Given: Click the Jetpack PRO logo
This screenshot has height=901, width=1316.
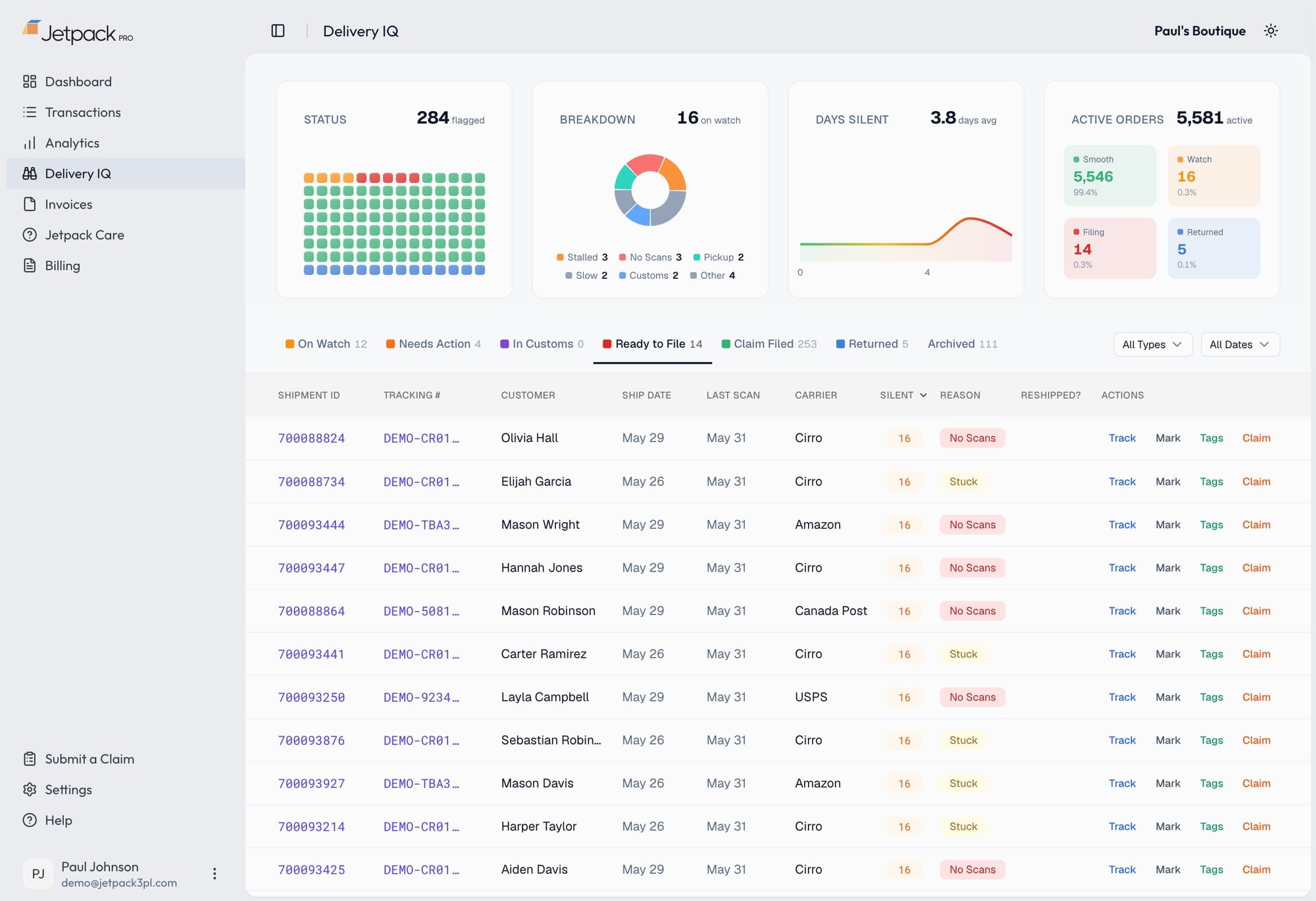Looking at the screenshot, I should (78, 32).
